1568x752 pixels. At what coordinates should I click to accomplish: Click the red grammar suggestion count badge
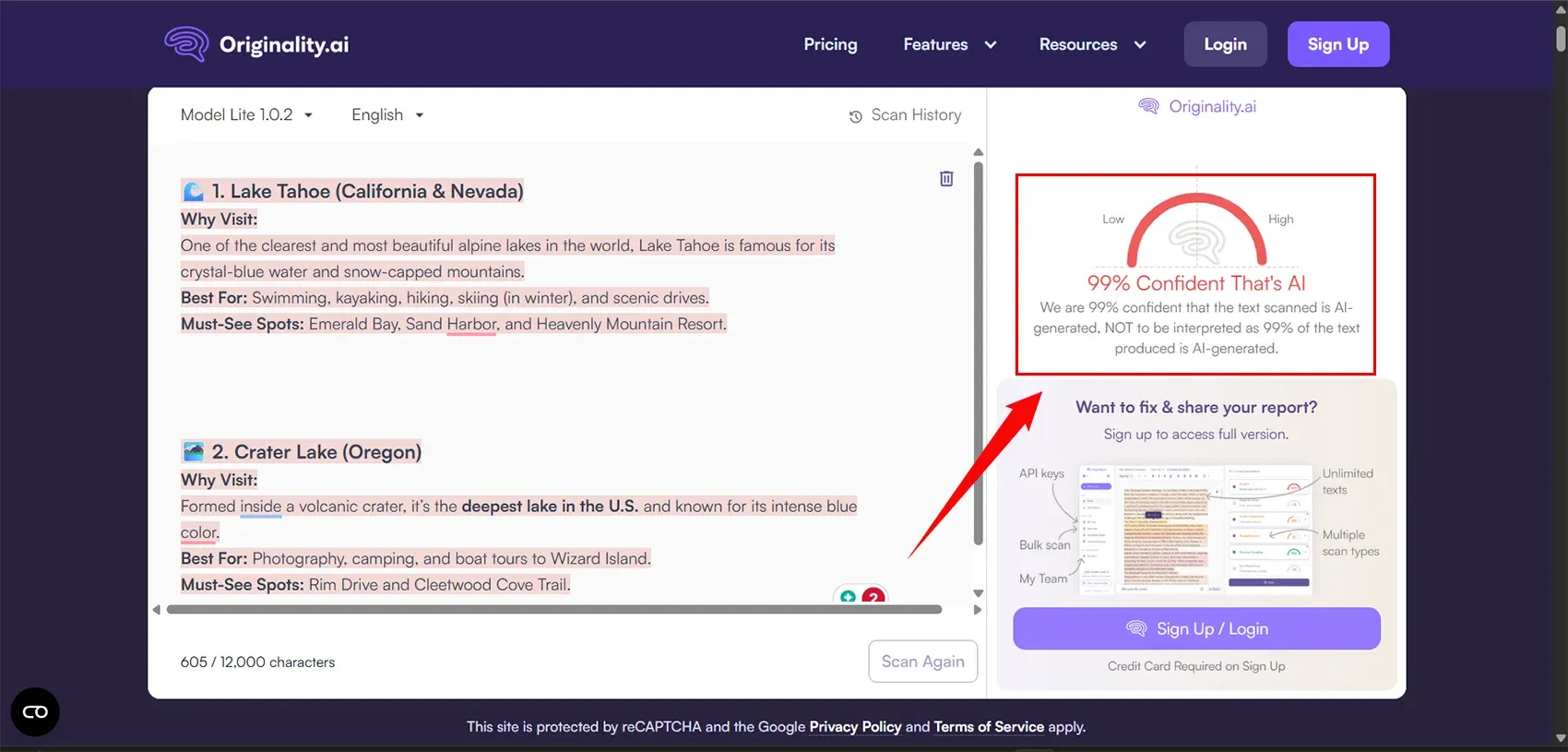[873, 597]
